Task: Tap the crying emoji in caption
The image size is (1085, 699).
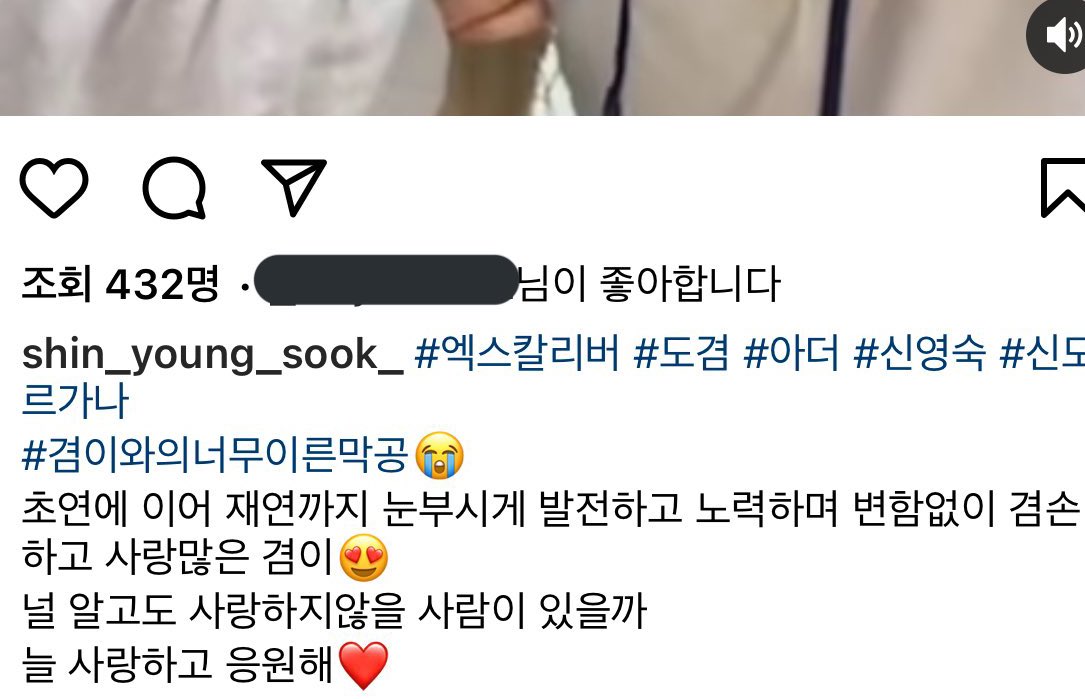Action: tap(439, 455)
